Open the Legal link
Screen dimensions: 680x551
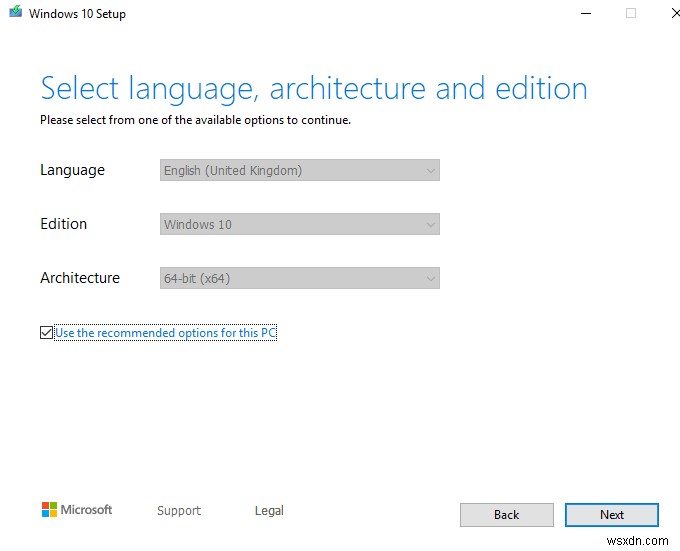[269, 511]
